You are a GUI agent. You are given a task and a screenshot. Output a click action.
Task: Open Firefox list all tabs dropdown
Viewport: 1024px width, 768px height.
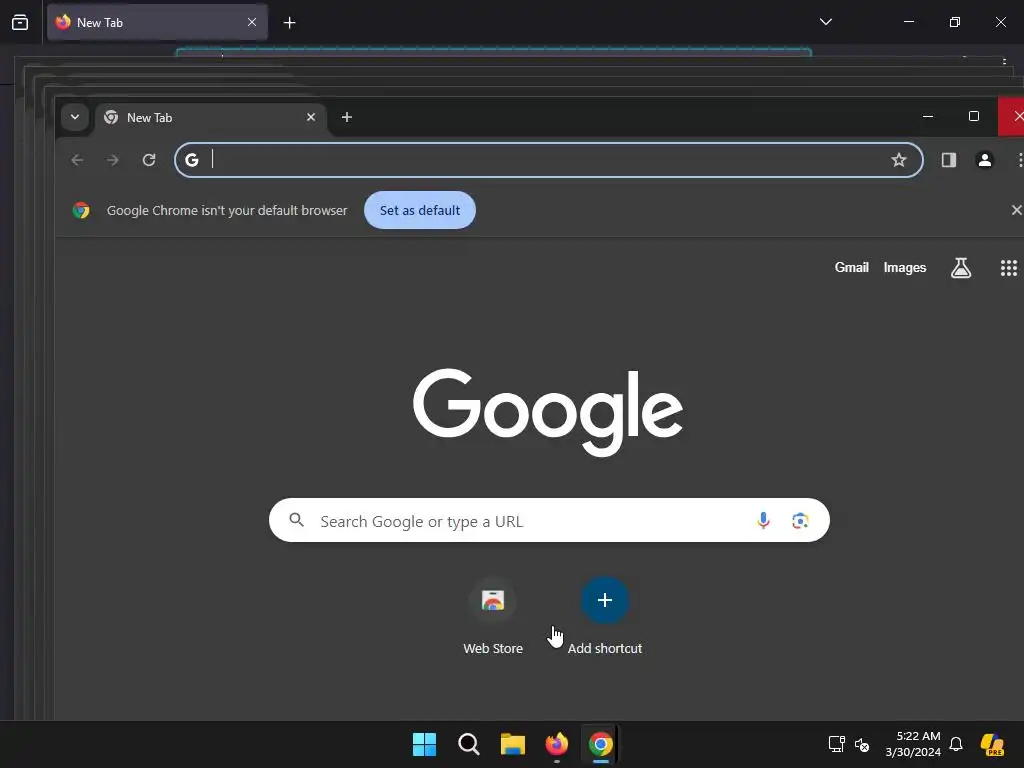click(825, 22)
